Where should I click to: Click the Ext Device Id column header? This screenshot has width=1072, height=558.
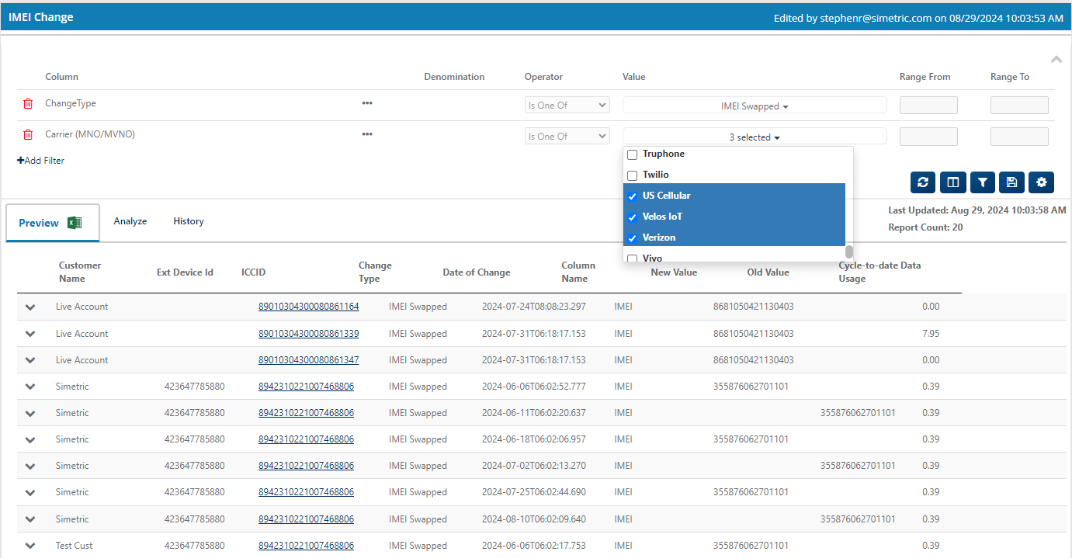[185, 272]
